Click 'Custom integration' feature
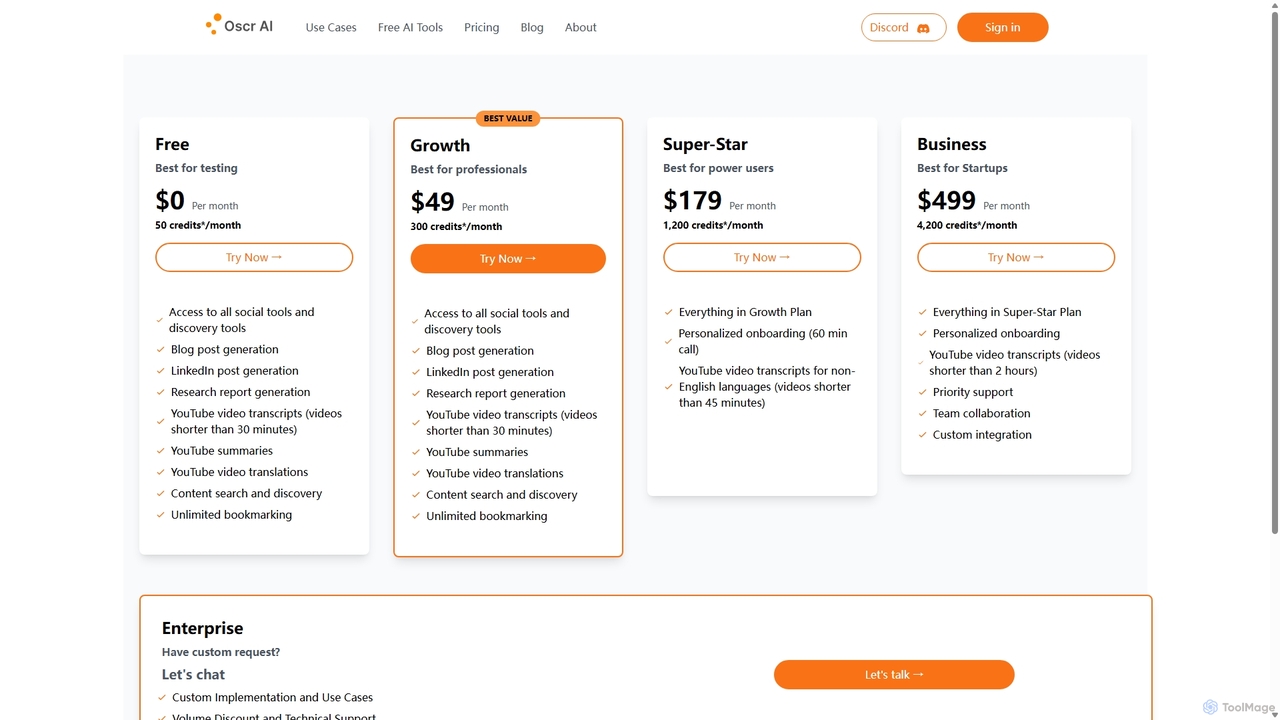1280x720 pixels. [x=982, y=435]
